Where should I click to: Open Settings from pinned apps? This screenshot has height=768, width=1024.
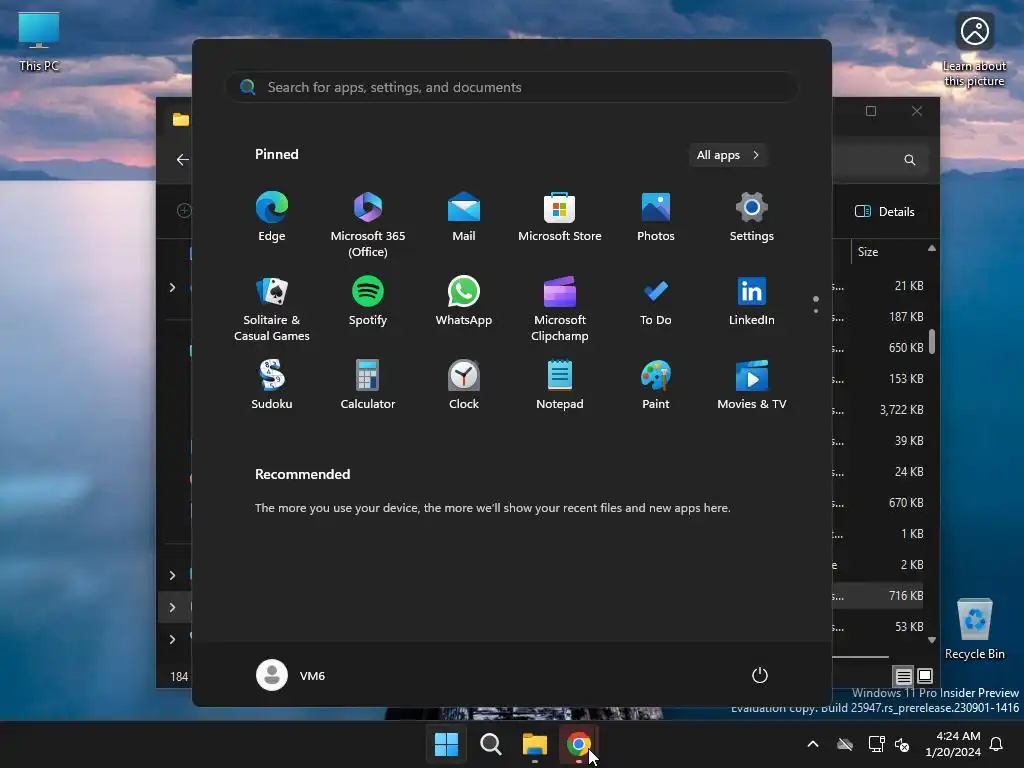point(752,217)
